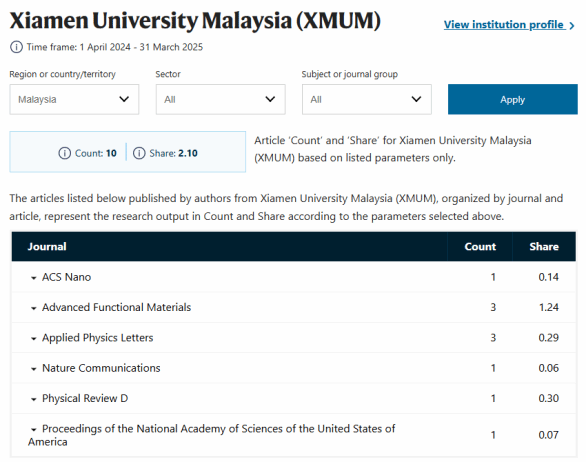Click the count value for Advanced Functional Materials
Viewport: 586px width, 462px height.
point(493,307)
